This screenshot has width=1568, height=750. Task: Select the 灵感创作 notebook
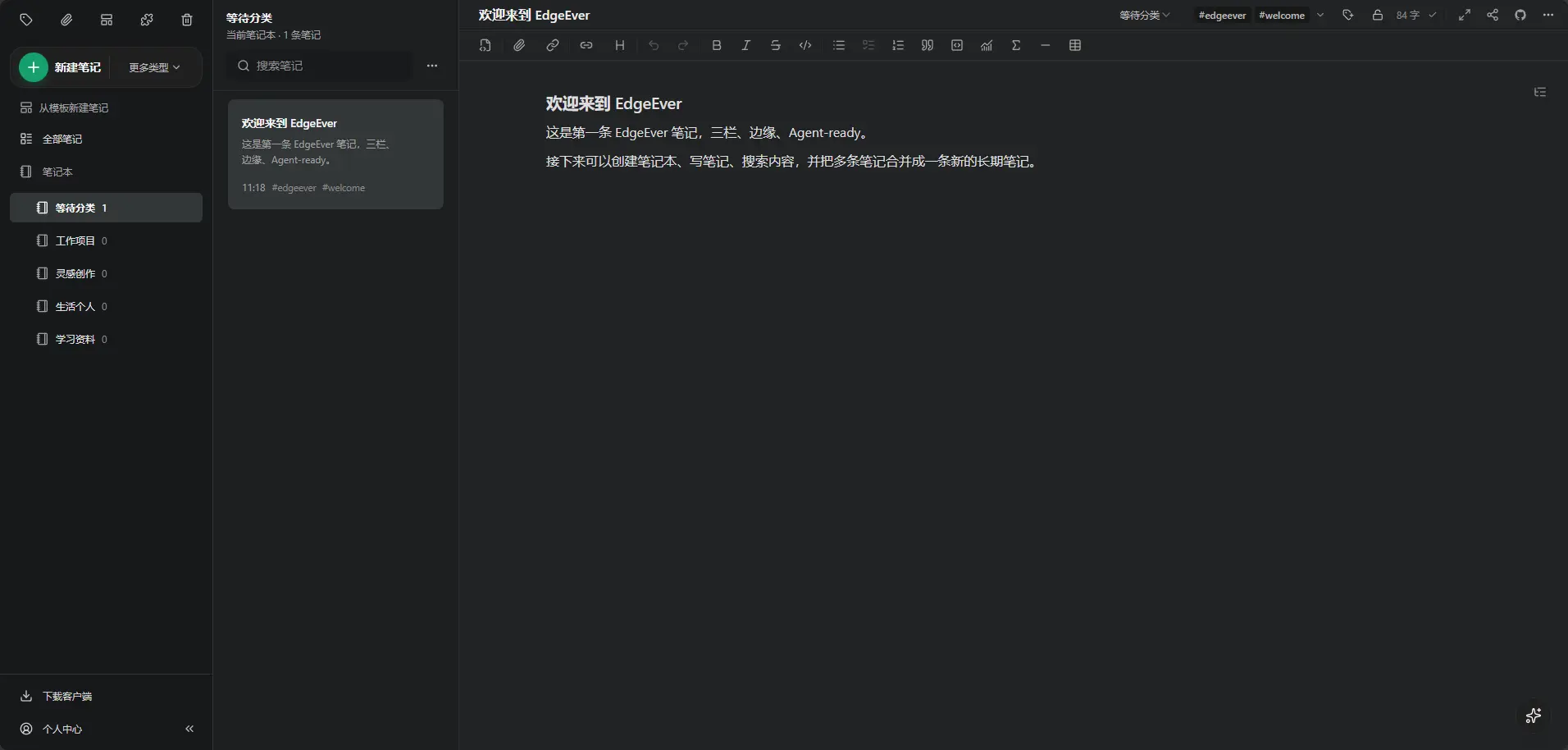pos(107,273)
